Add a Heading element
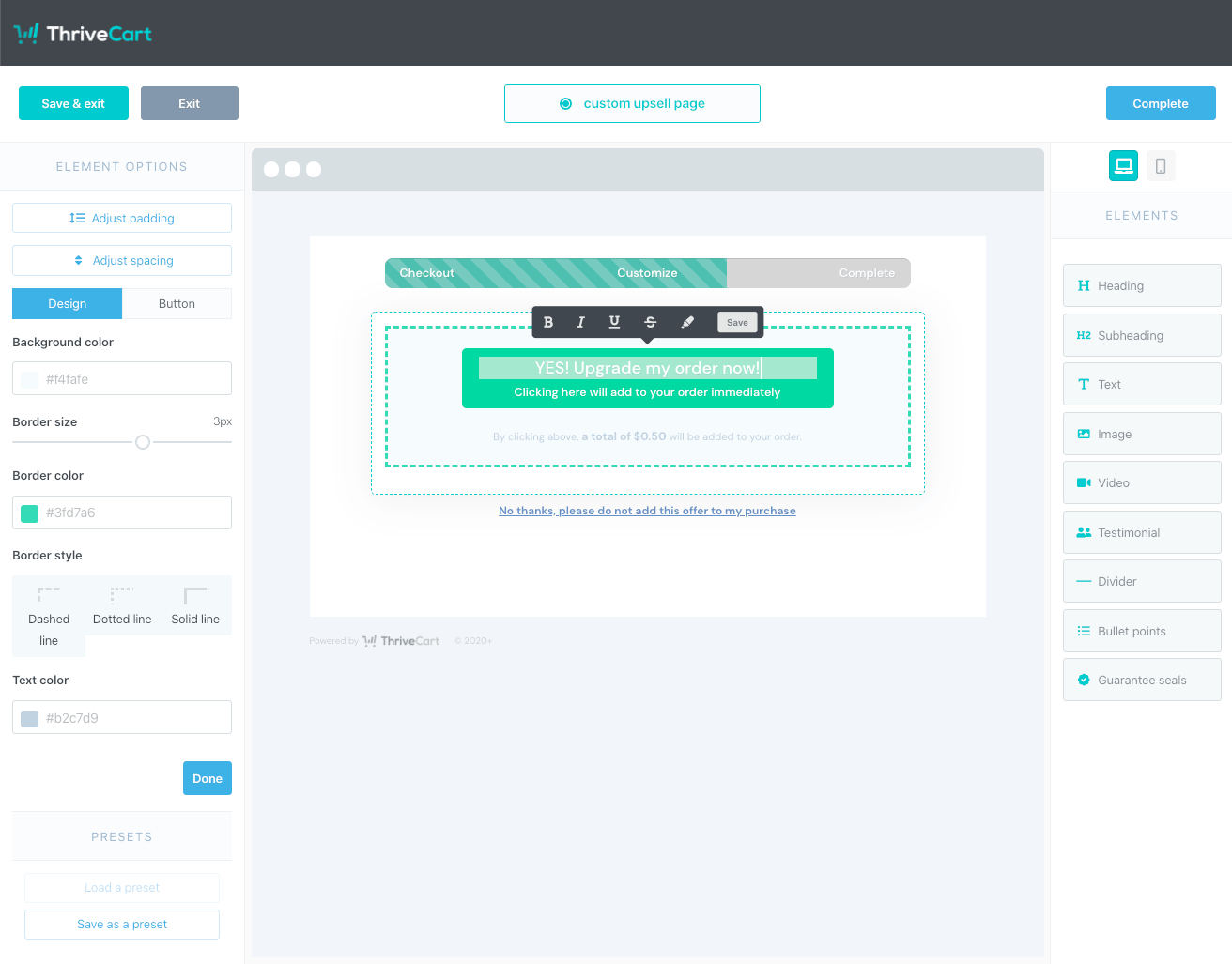This screenshot has width=1232, height=964. (x=1142, y=285)
